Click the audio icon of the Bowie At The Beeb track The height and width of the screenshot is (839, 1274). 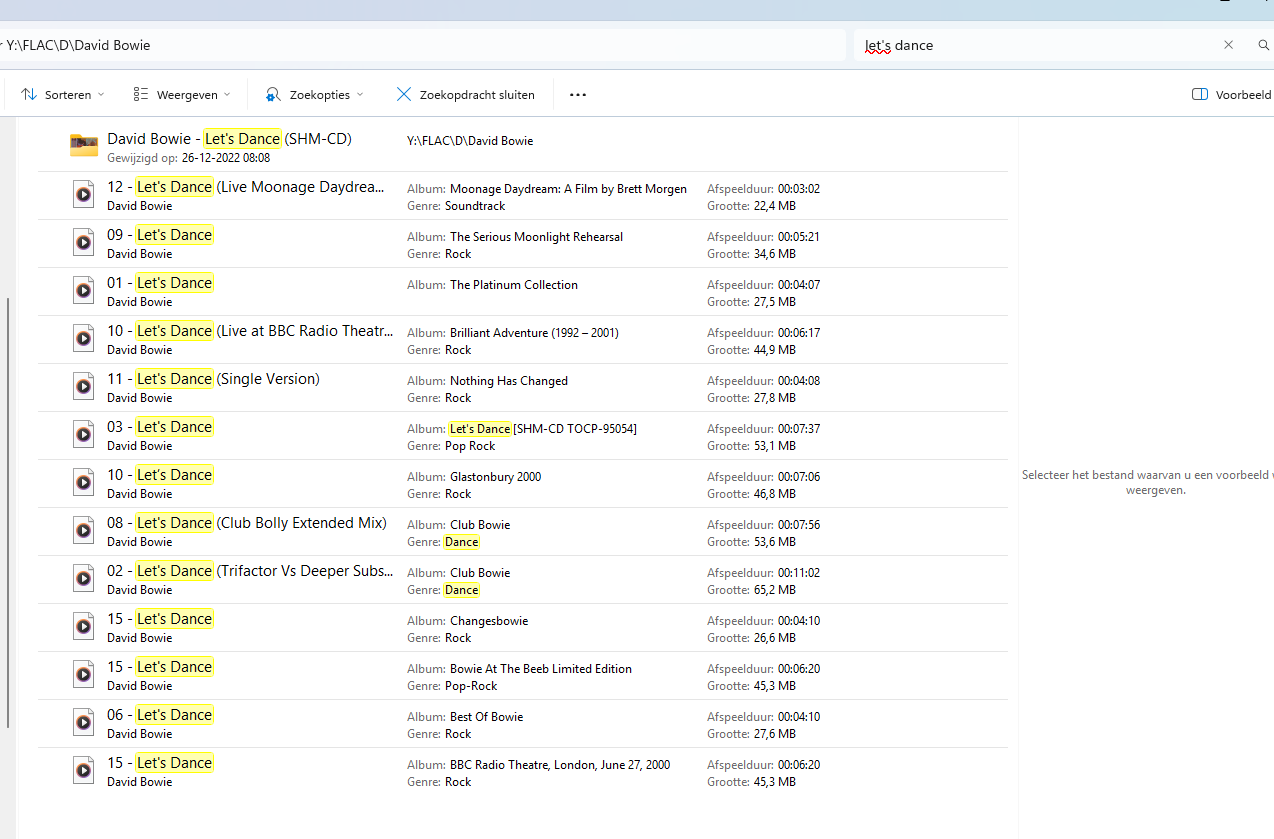pos(84,675)
